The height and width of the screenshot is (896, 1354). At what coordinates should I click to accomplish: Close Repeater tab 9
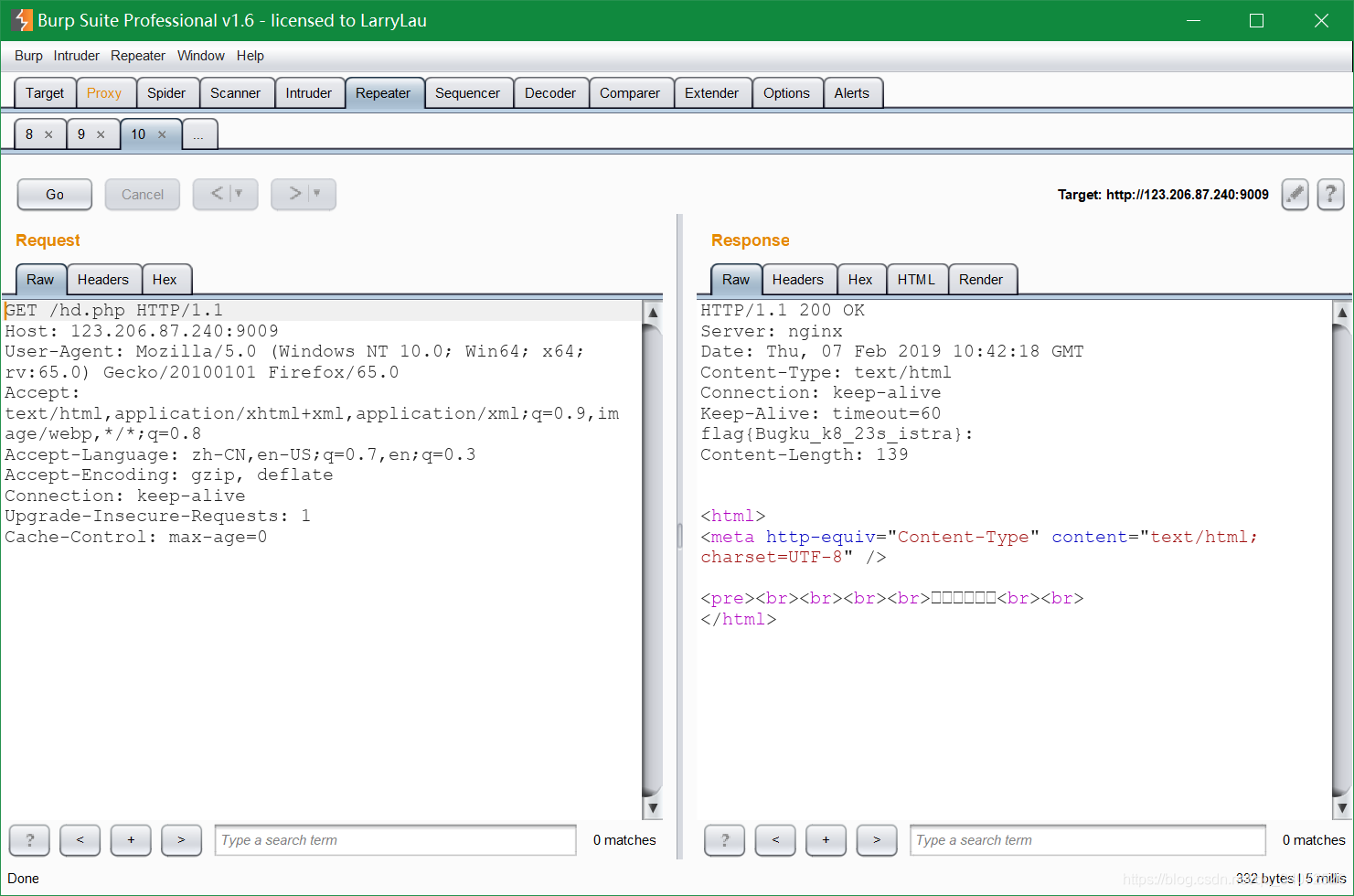click(x=101, y=134)
